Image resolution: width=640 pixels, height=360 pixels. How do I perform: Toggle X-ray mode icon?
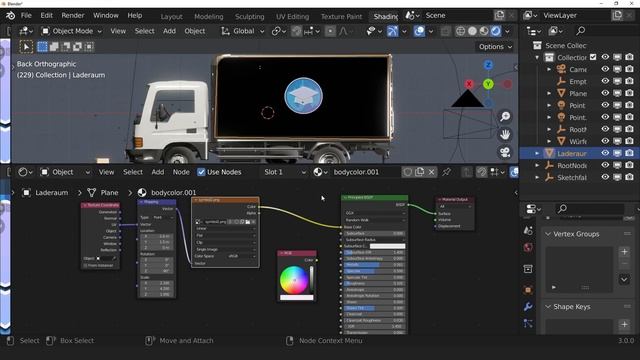[446, 31]
